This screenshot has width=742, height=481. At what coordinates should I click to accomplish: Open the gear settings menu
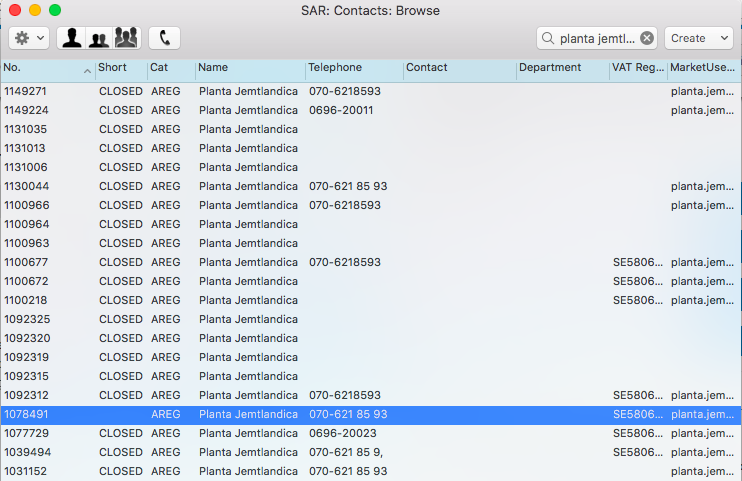(29, 38)
